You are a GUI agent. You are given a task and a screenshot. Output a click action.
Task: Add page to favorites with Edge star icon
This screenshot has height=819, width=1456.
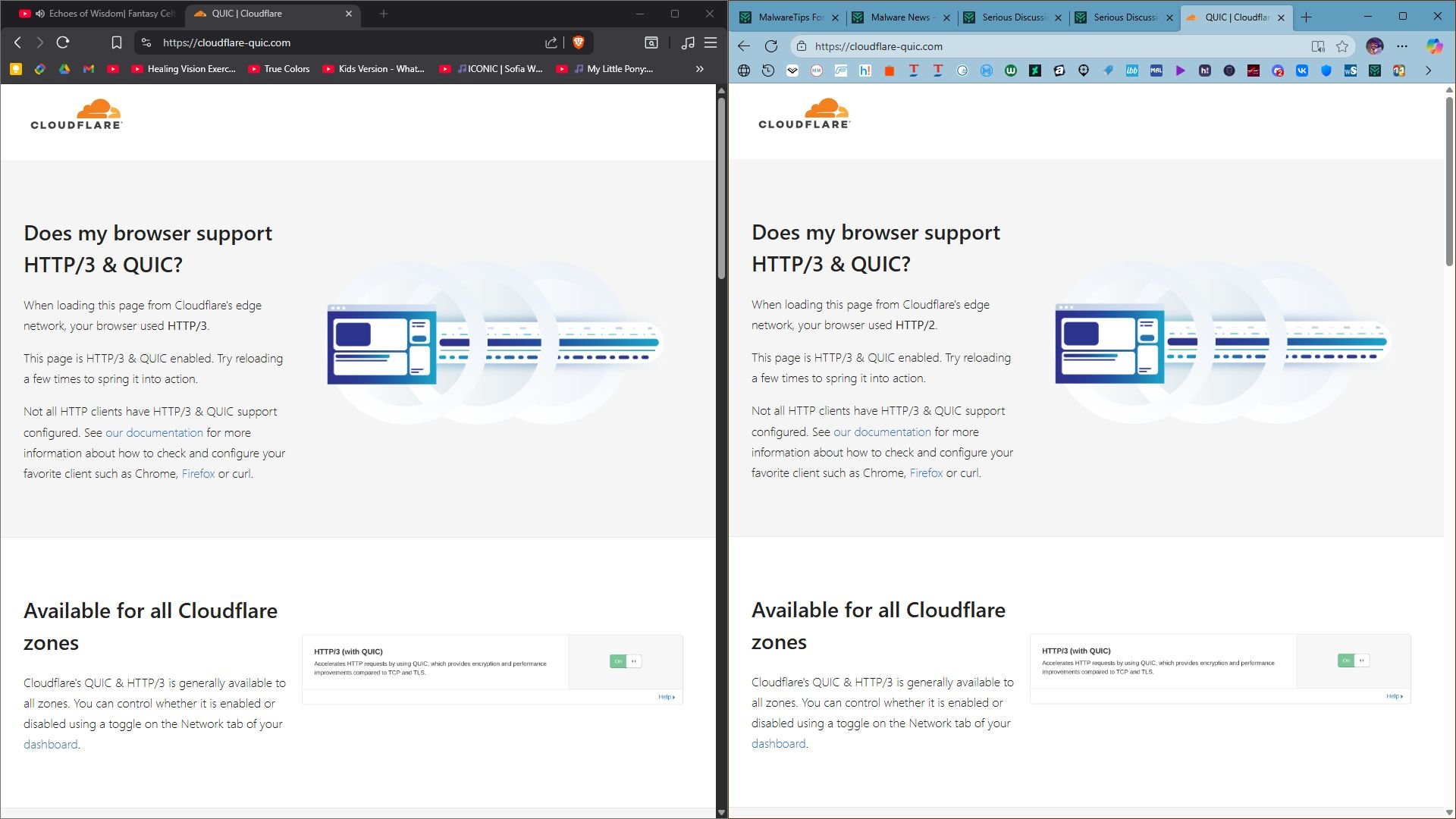click(x=1342, y=46)
